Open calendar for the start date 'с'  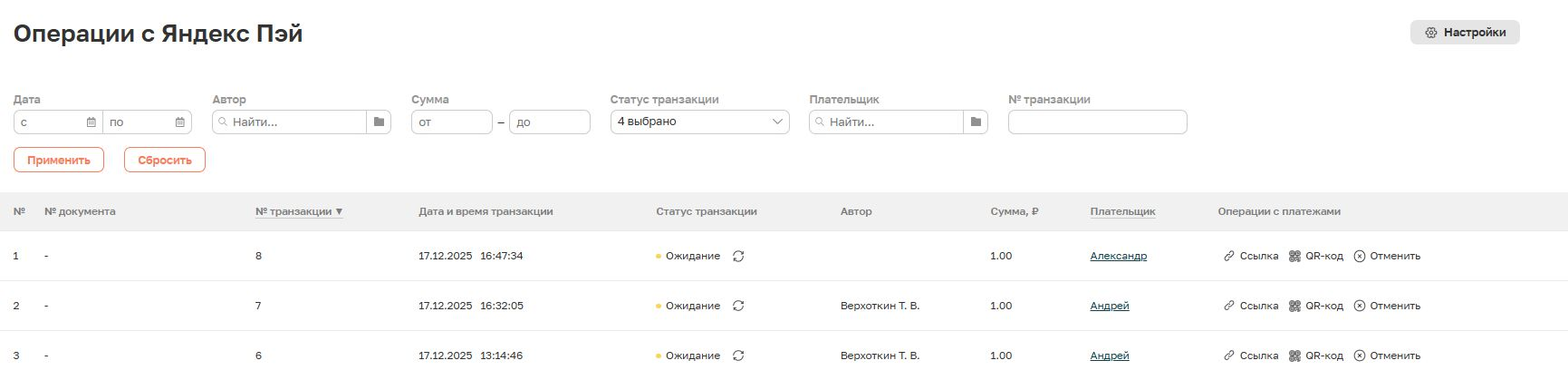tap(91, 122)
